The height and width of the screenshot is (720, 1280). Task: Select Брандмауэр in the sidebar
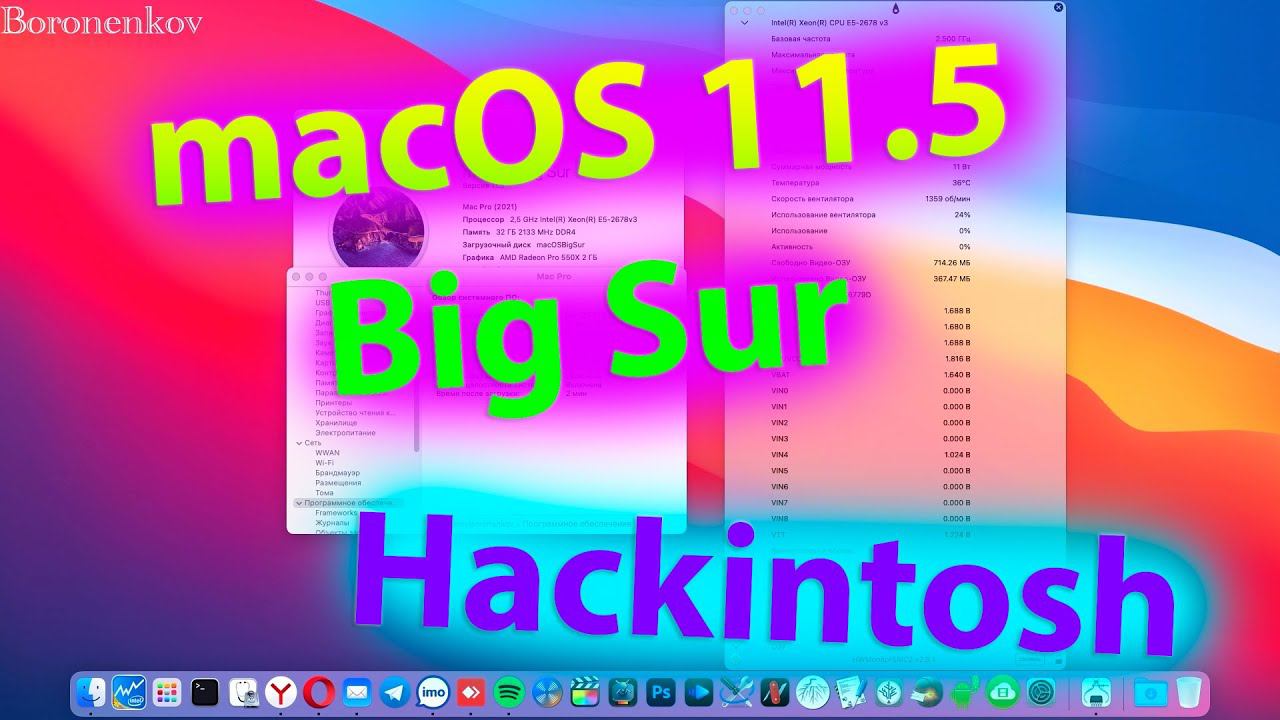(337, 473)
